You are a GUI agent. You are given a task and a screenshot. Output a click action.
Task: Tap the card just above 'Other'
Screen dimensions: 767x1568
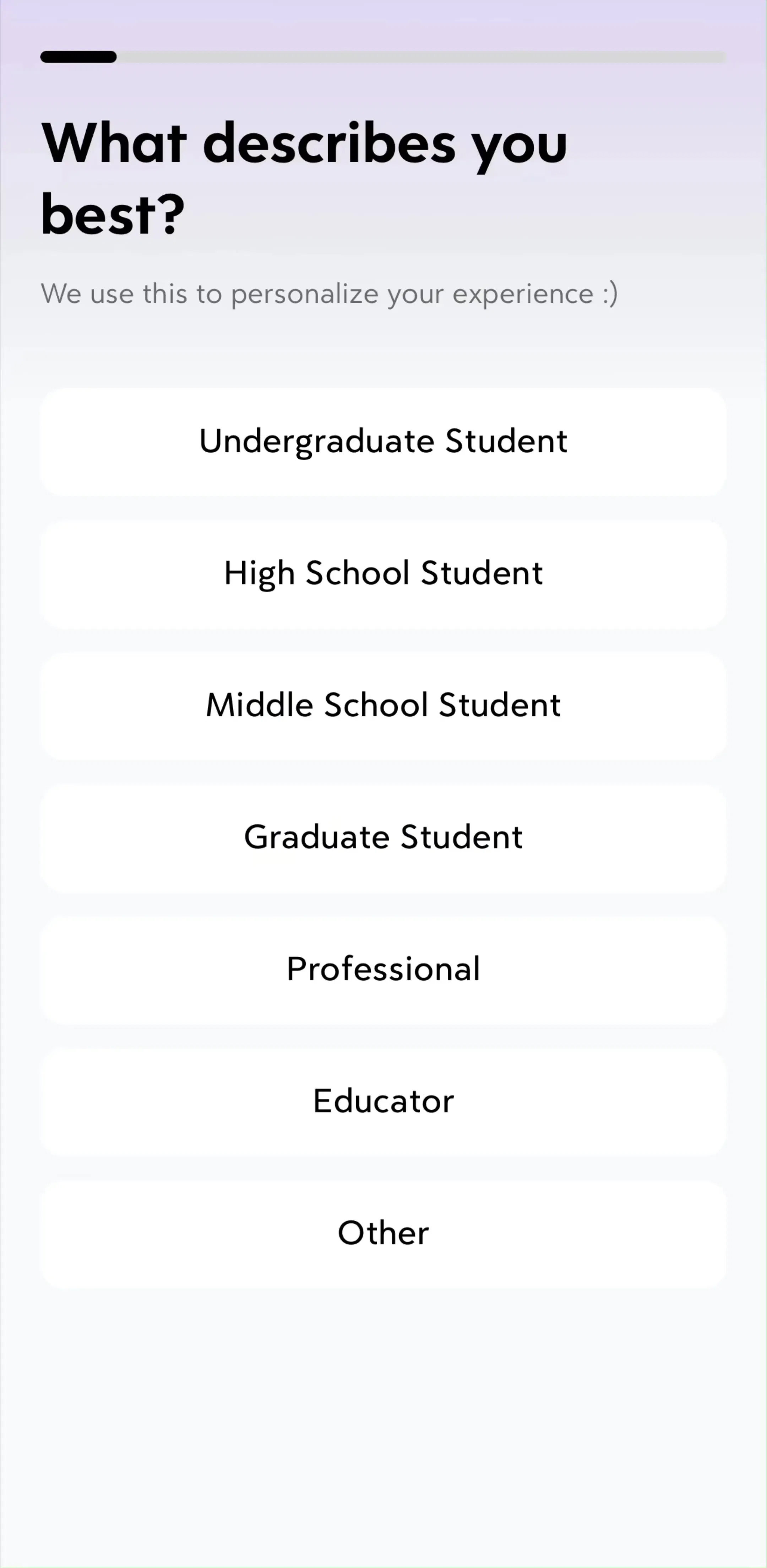pyautogui.click(x=383, y=1102)
